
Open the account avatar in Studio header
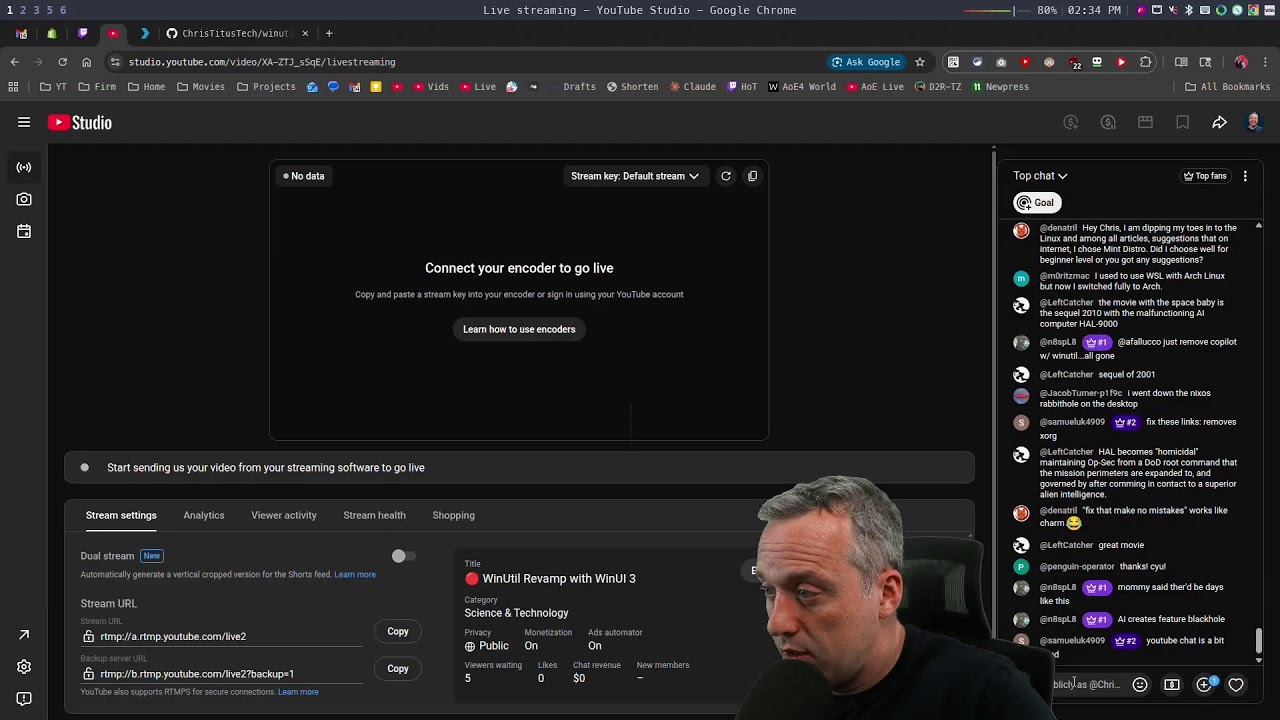pyautogui.click(x=1254, y=122)
